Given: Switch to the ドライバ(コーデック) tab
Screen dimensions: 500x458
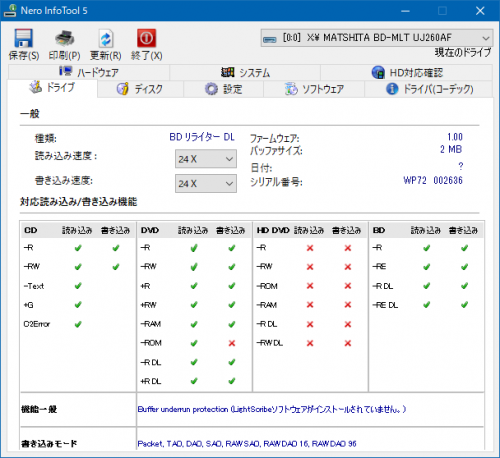Looking at the screenshot, I should 429,89.
